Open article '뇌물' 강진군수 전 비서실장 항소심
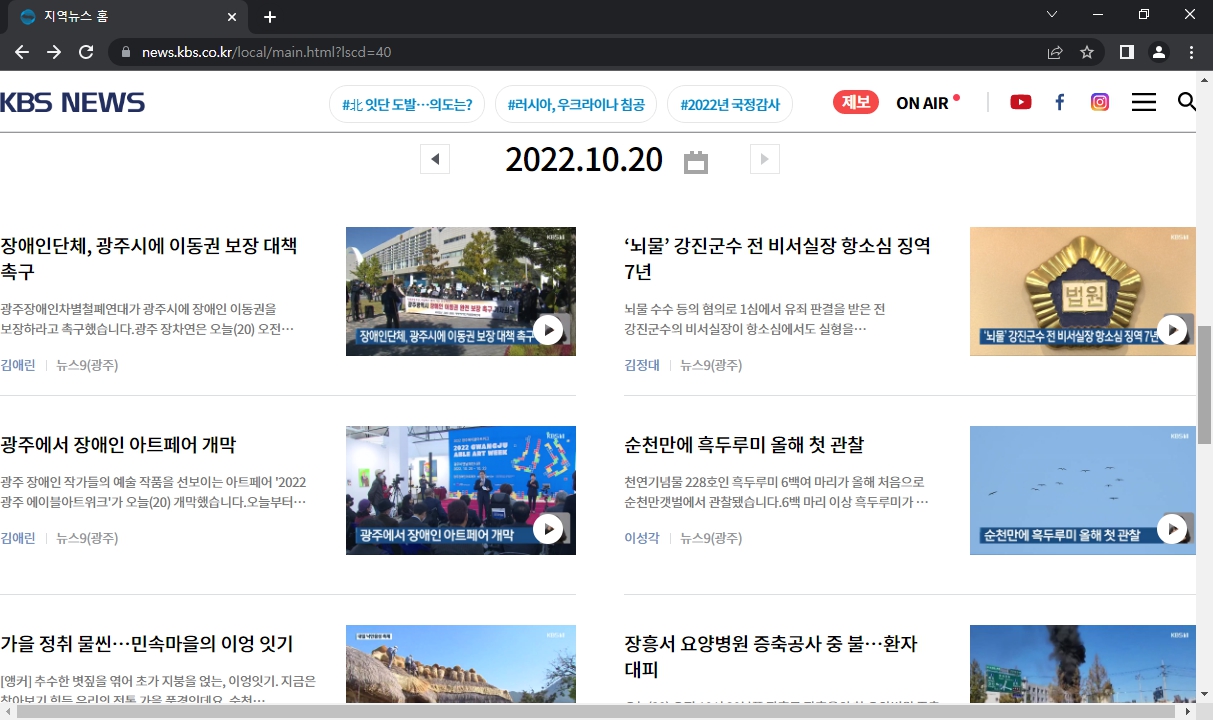The image size is (1213, 720). 777,258
